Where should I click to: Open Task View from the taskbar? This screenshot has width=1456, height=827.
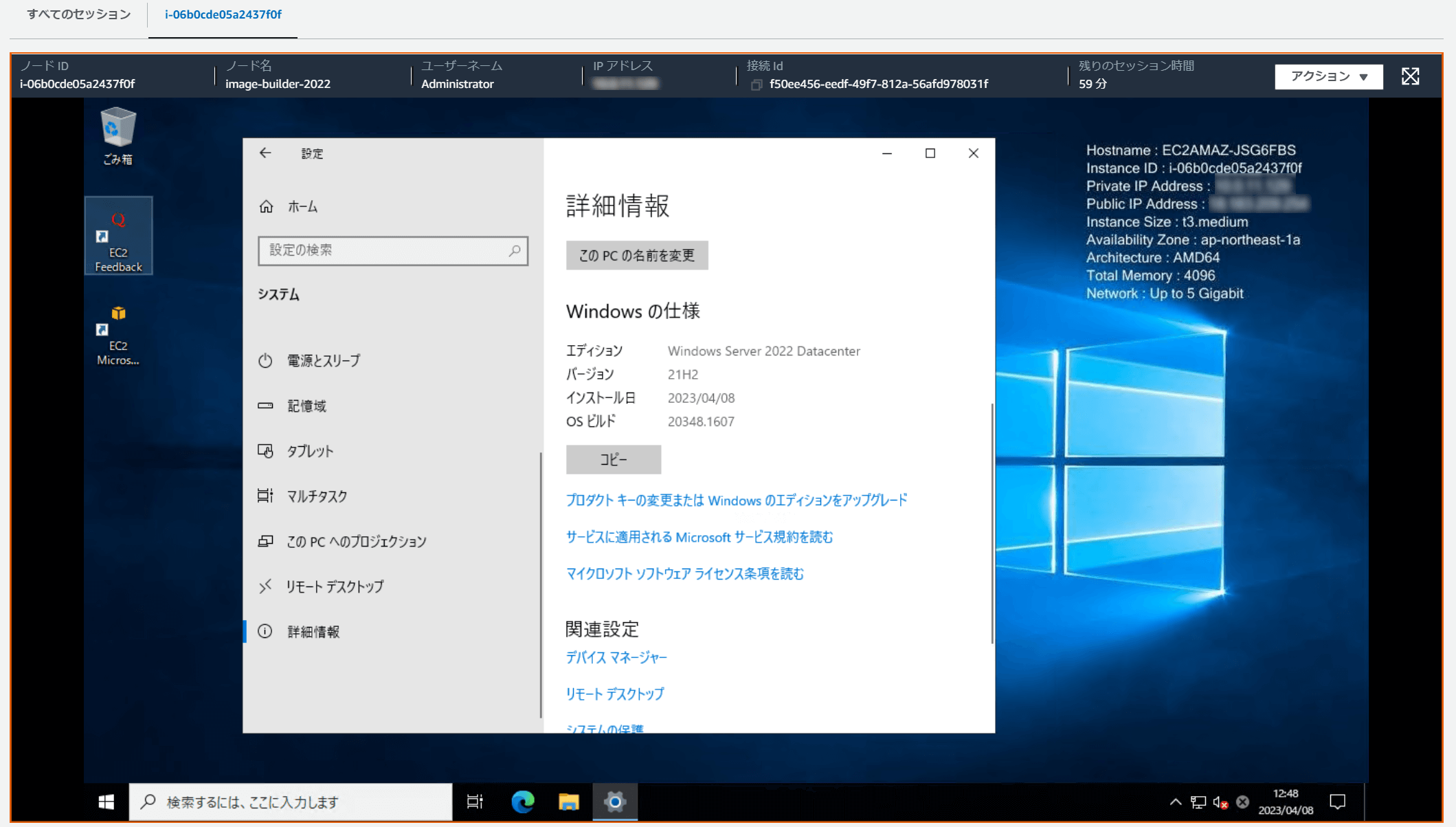475,802
